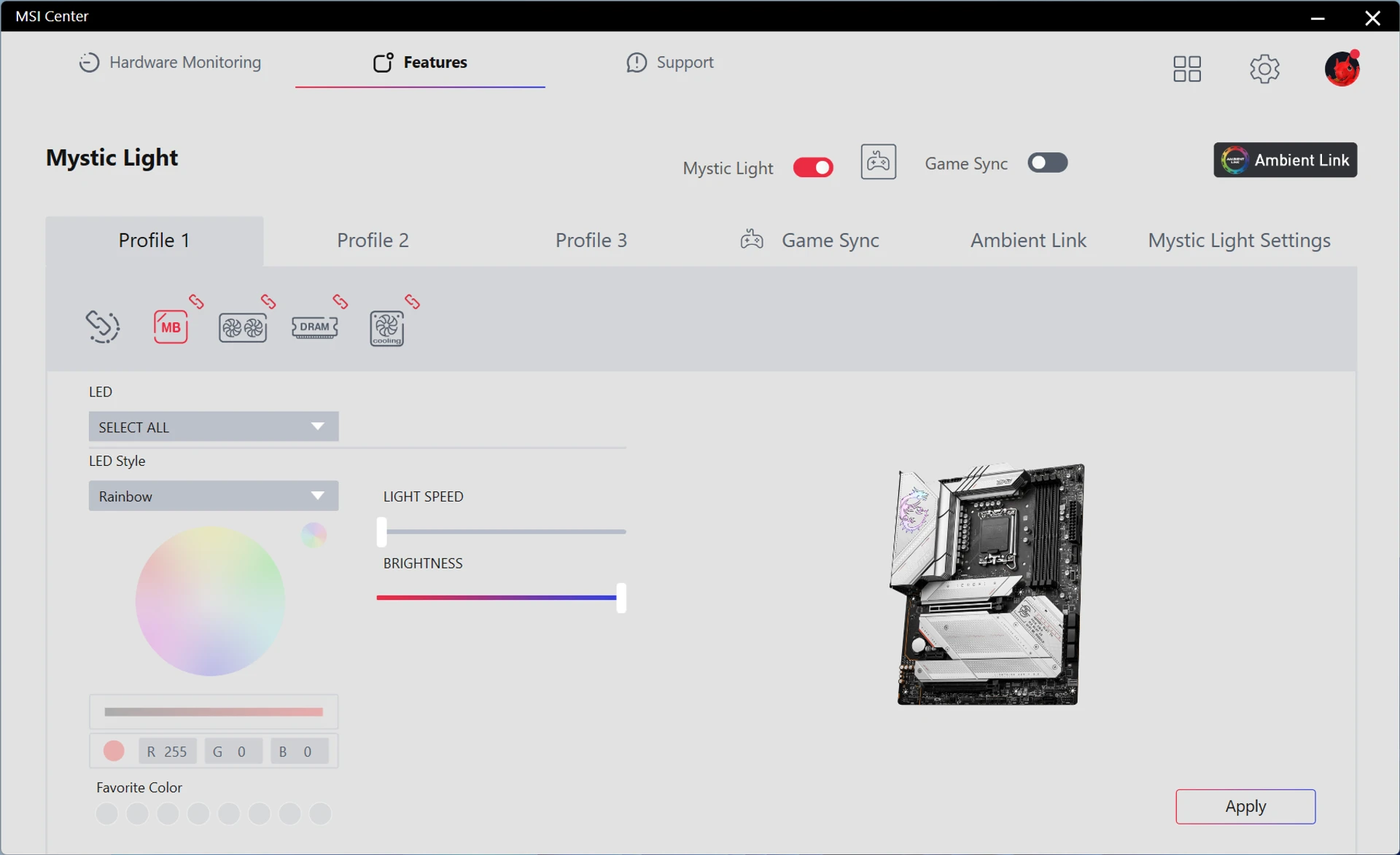The image size is (1400, 855).
Task: Select the MB motherboard device icon
Action: (x=171, y=327)
